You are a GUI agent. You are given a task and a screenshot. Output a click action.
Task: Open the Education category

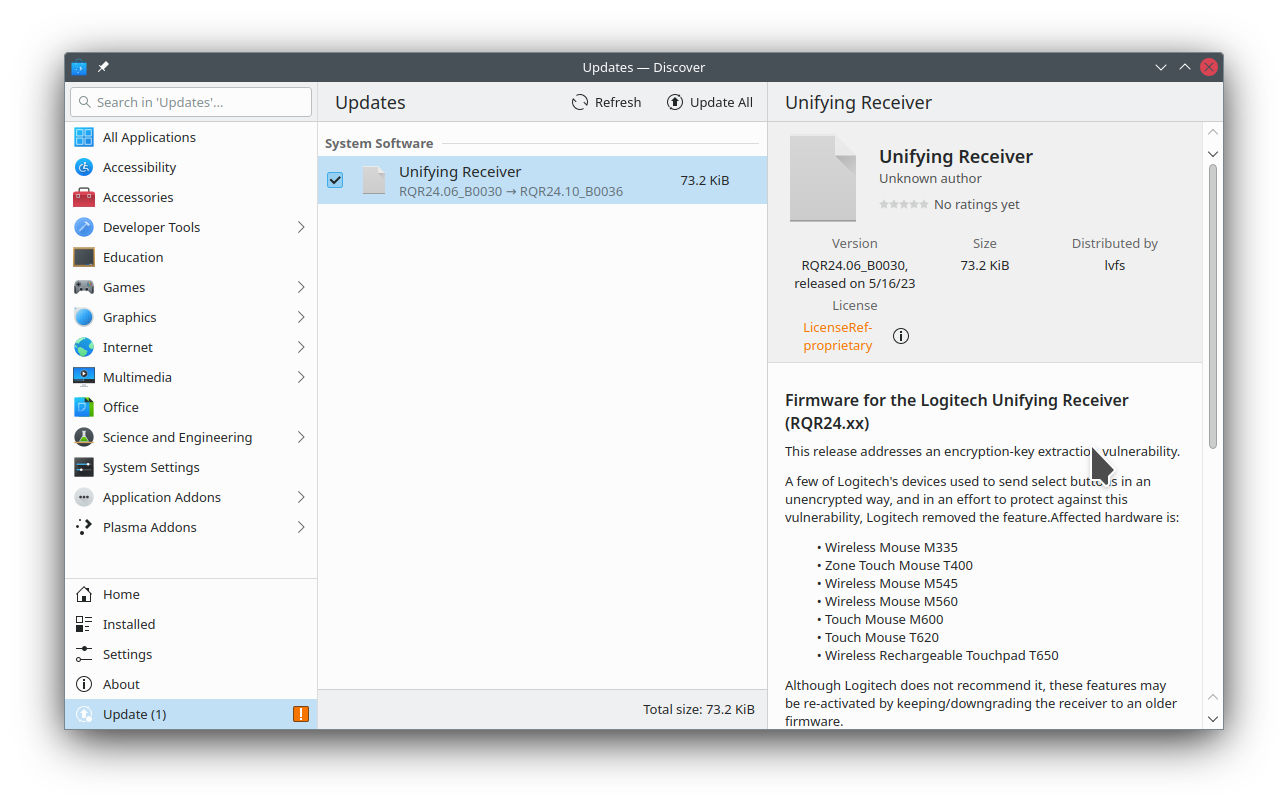point(191,257)
